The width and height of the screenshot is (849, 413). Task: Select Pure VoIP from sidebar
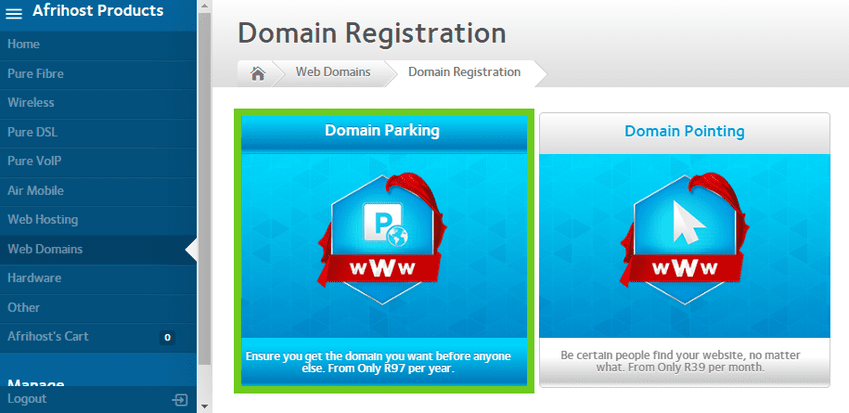34,161
